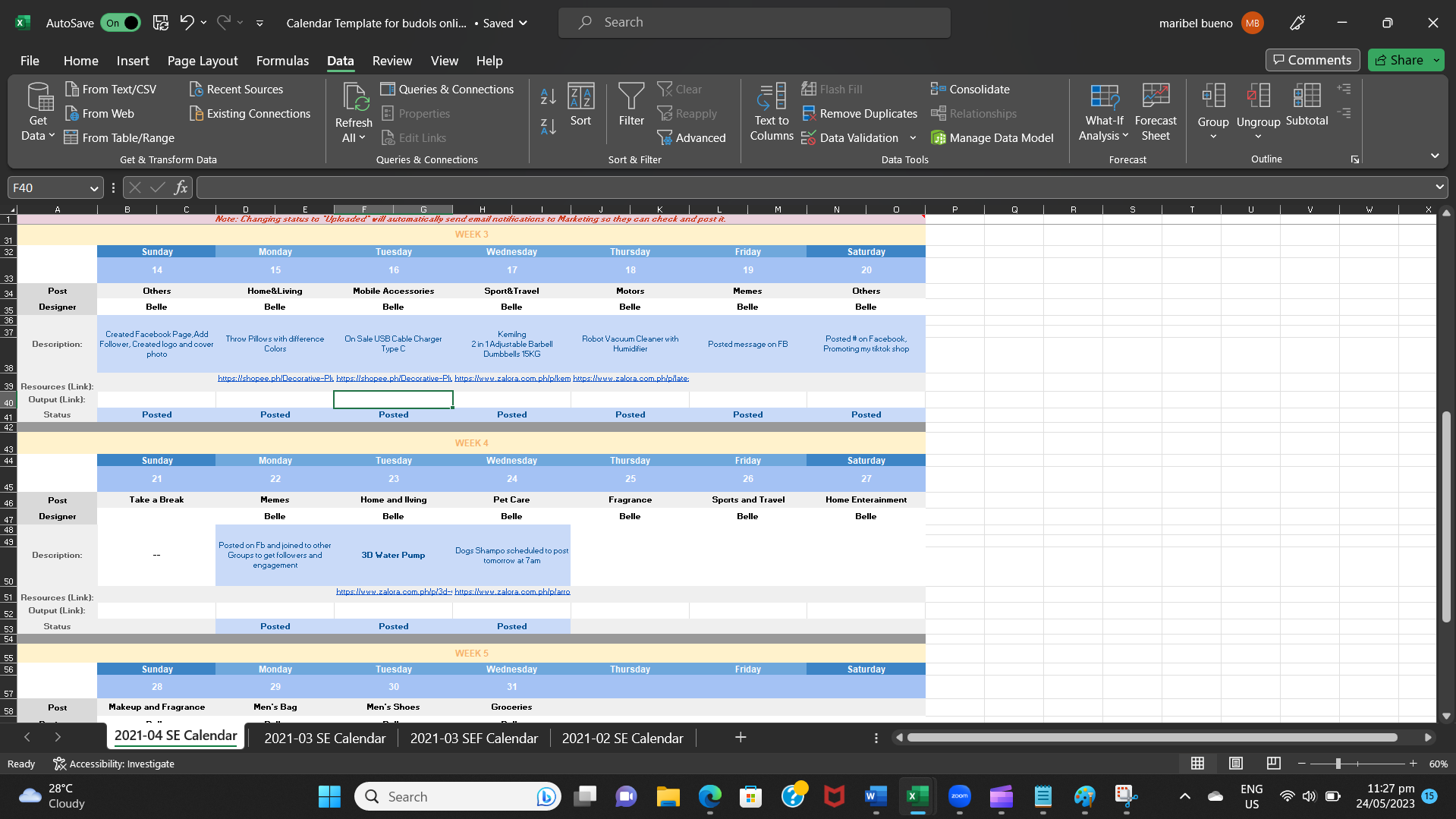Expand the formula bar
The height and width of the screenshot is (819, 1456).
click(1439, 187)
